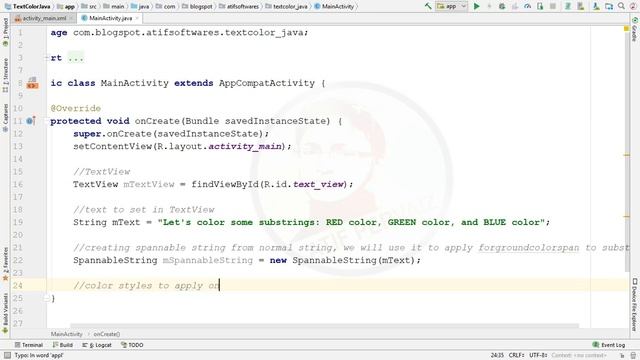The image size is (640, 360).
Task: Expand the folded import statements on line 3
Action: click(47, 58)
